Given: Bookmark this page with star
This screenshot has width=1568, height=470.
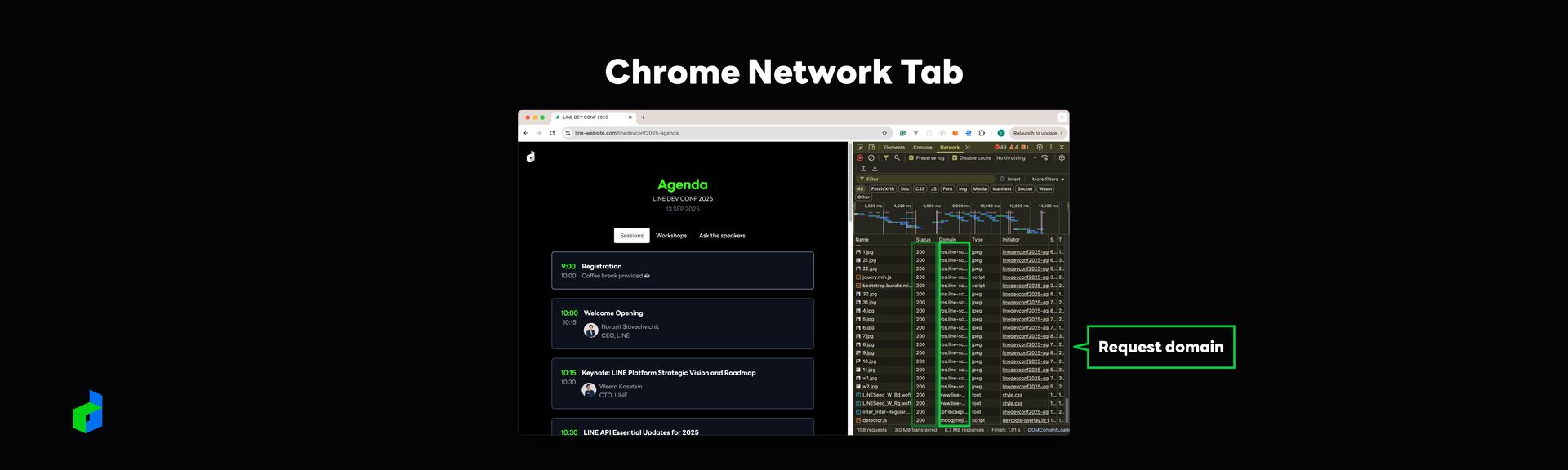Looking at the screenshot, I should click(x=884, y=133).
